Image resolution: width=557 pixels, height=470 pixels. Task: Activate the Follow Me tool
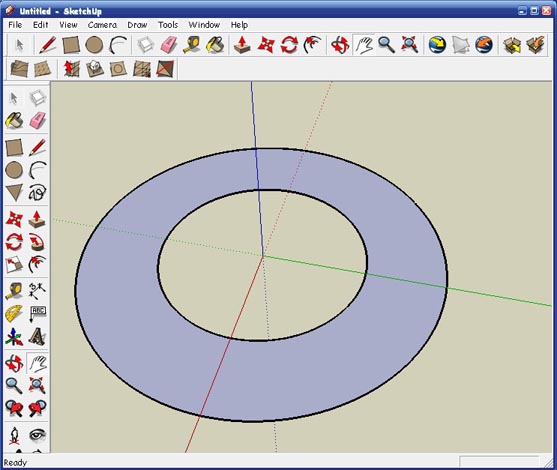pos(37,242)
